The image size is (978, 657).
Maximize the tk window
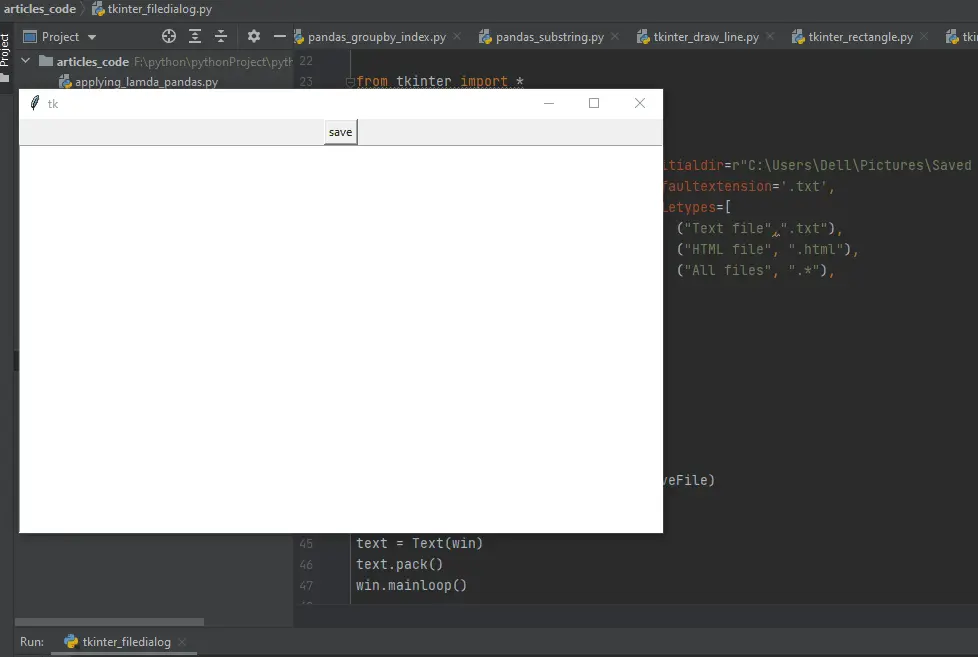[594, 103]
